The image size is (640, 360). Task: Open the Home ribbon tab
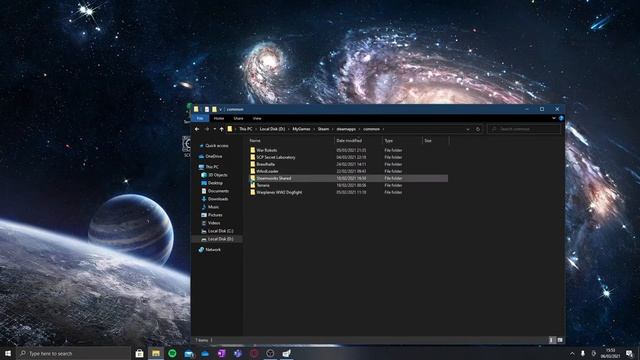coord(219,118)
